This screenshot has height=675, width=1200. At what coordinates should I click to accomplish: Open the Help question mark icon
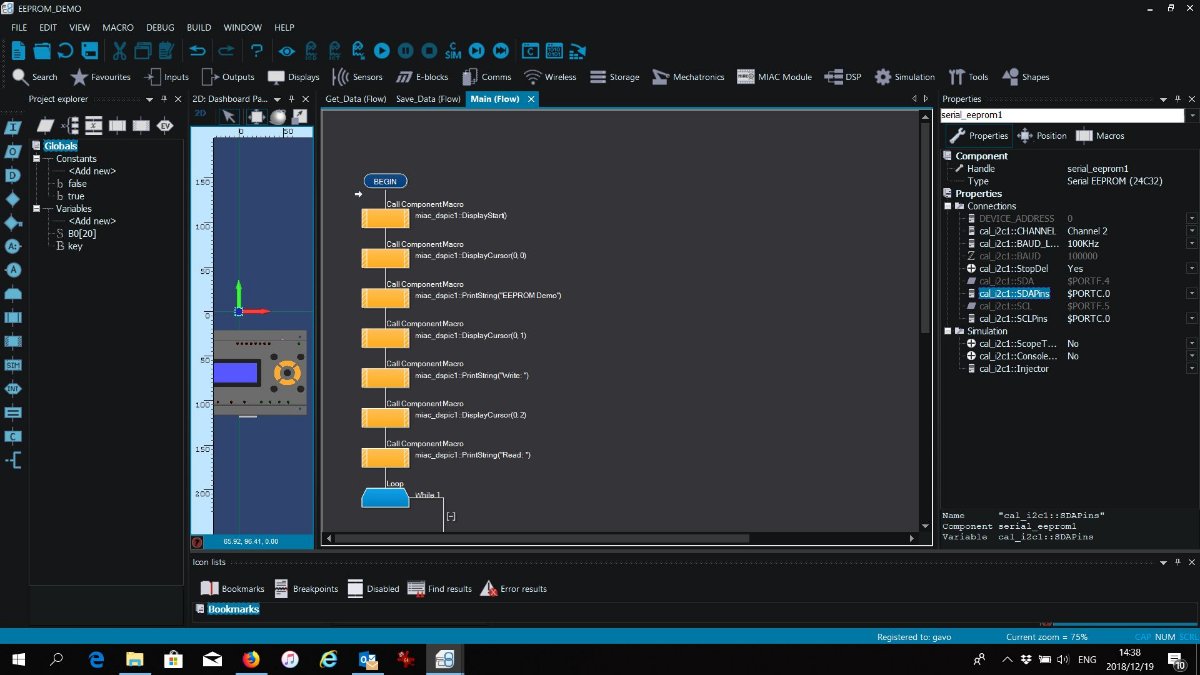[257, 50]
